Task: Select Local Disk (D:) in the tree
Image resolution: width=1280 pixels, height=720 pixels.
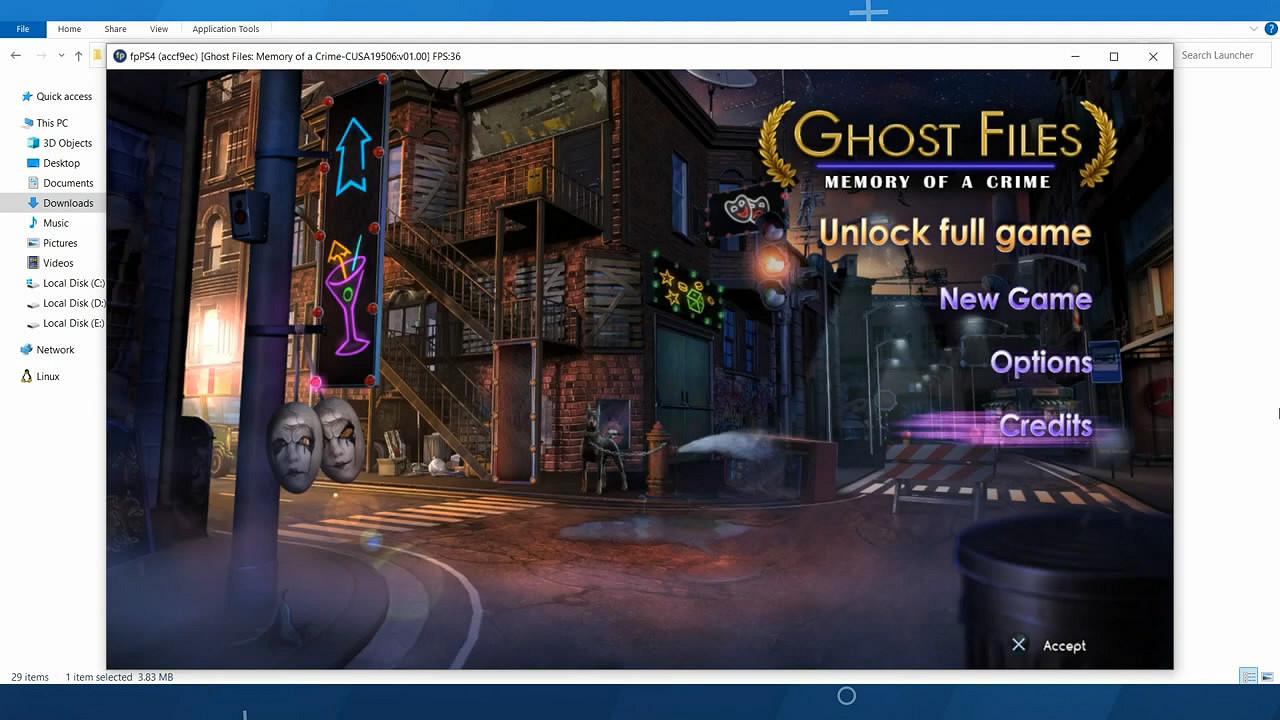Action: click(x=73, y=303)
